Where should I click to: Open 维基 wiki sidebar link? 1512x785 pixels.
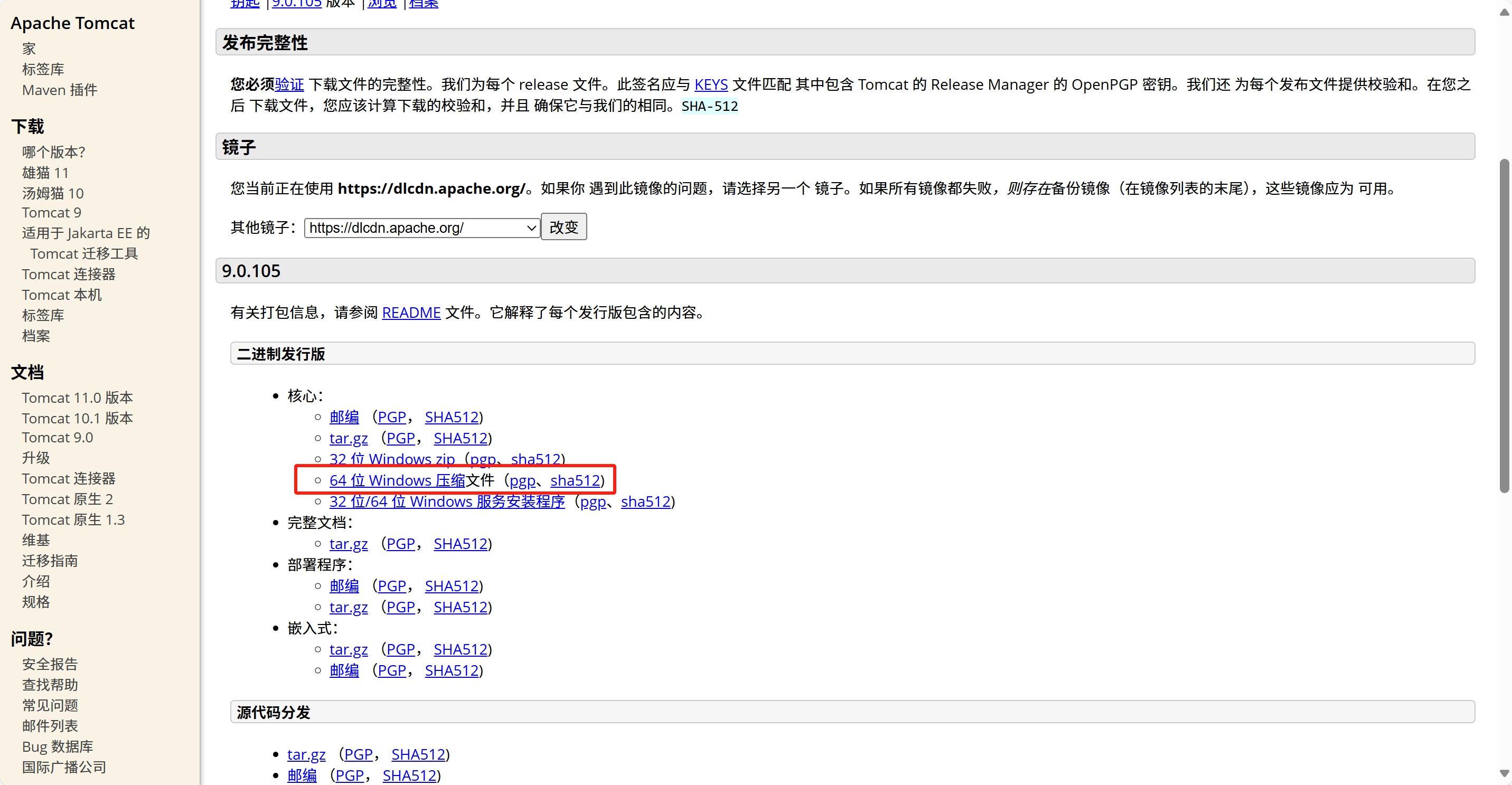coord(36,540)
